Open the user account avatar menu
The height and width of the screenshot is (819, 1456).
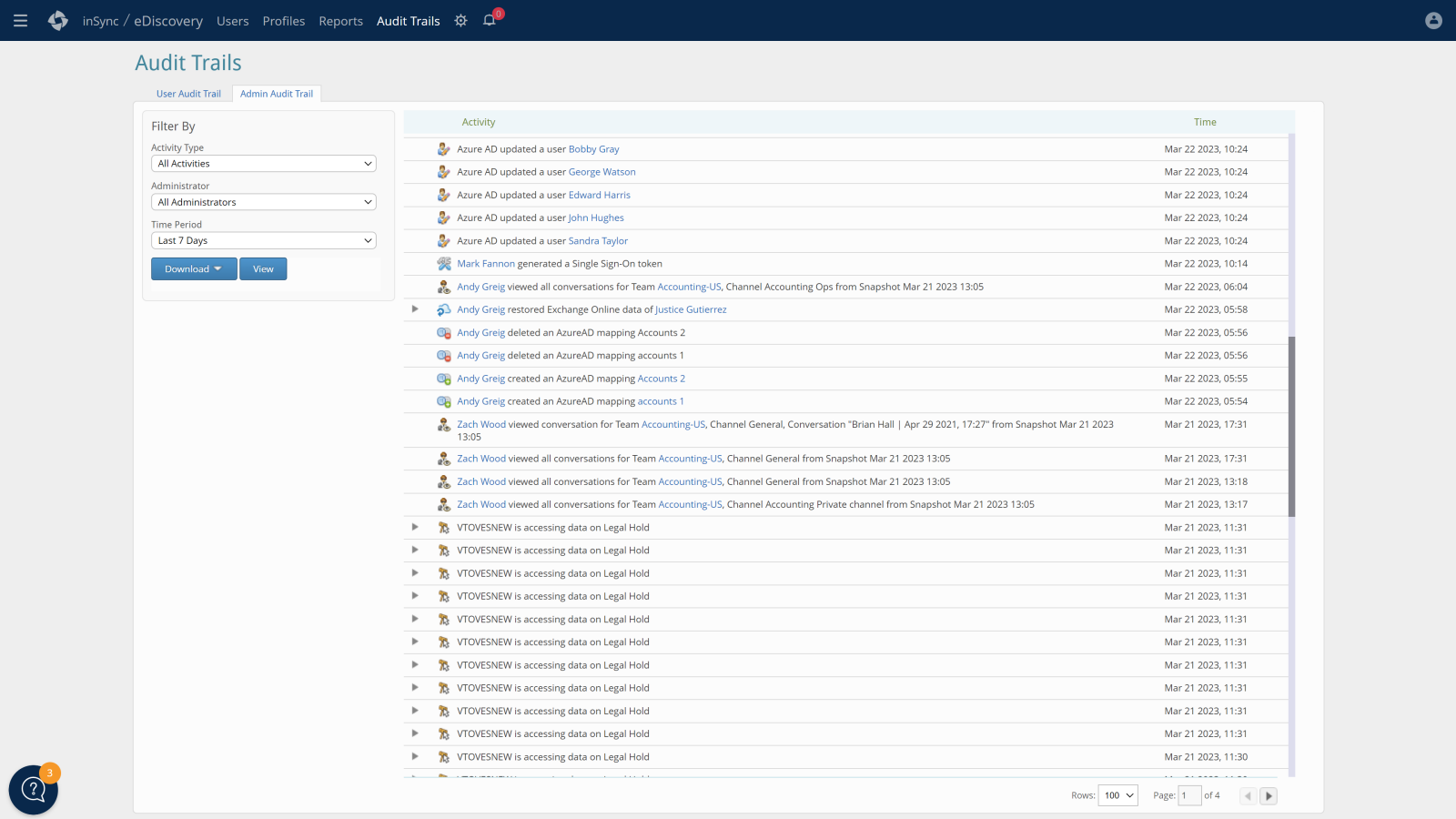pyautogui.click(x=1433, y=20)
